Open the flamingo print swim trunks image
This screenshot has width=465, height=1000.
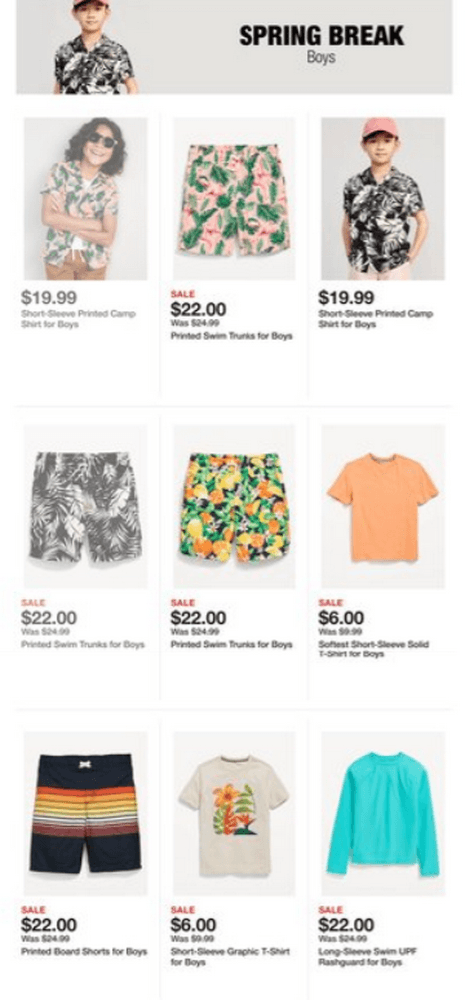[x=234, y=198]
